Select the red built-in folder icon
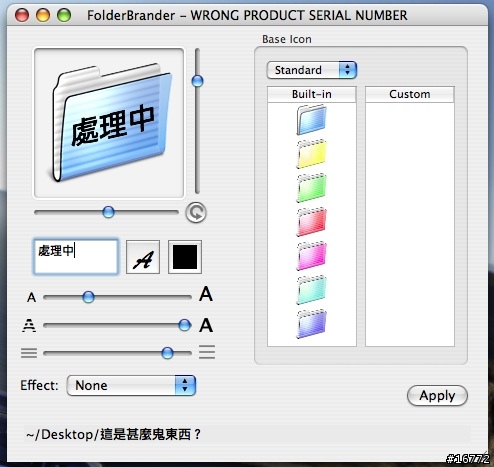 [x=311, y=222]
